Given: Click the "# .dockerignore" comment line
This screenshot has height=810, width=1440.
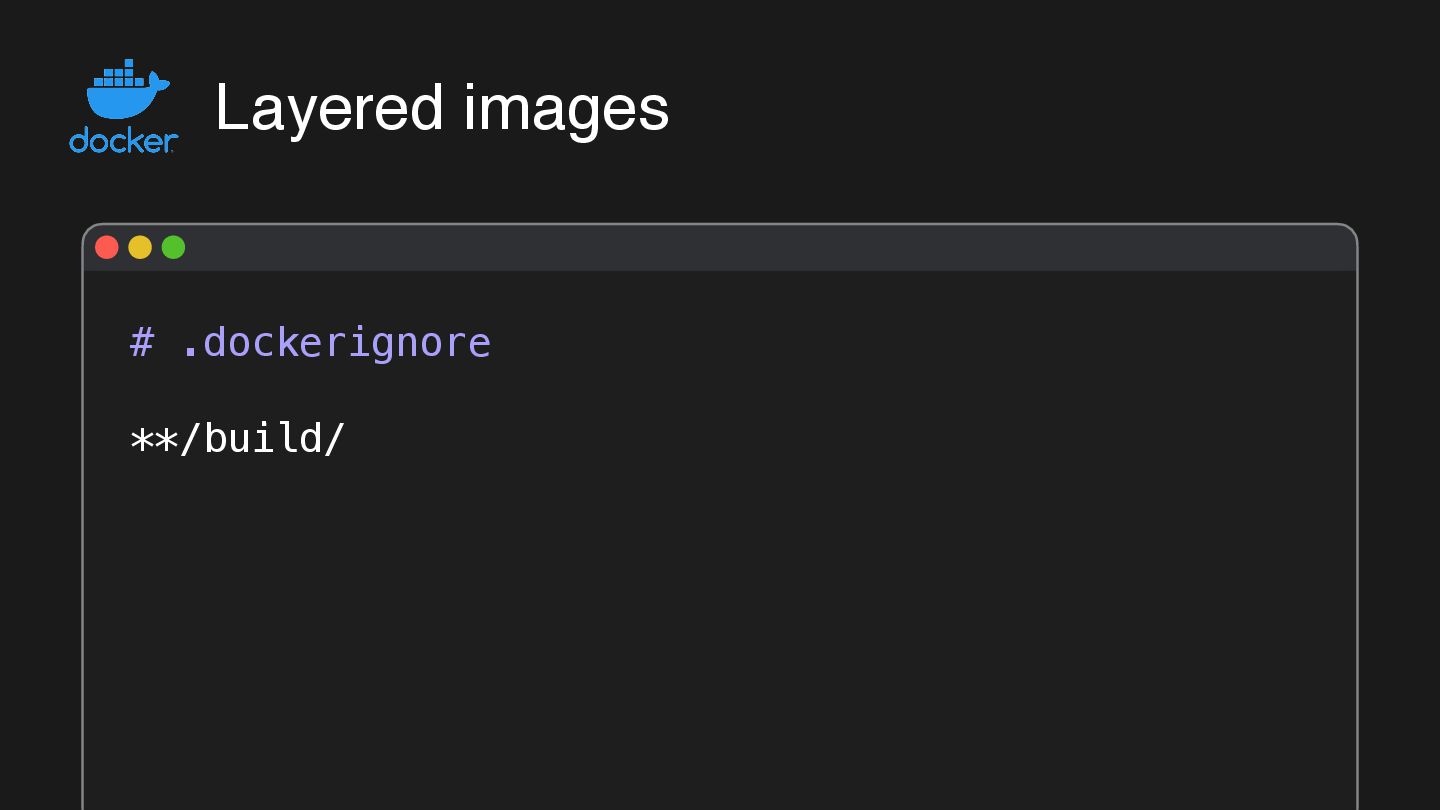Looking at the screenshot, I should pyautogui.click(x=310, y=343).
